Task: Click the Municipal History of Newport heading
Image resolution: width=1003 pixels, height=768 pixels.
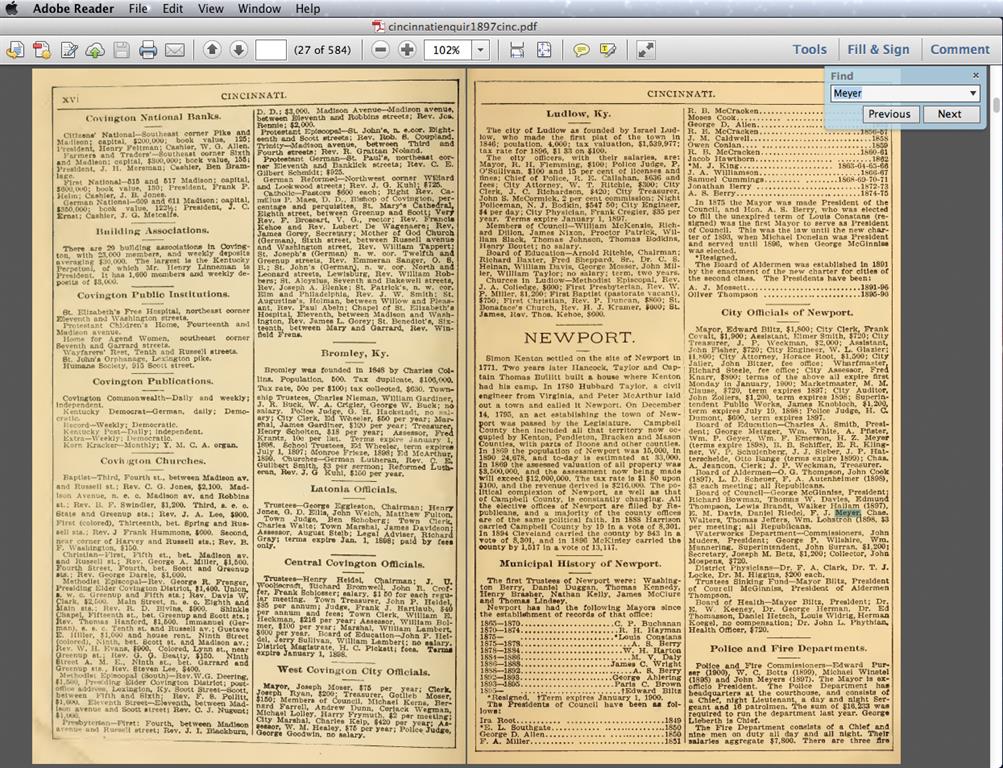Action: point(580,564)
